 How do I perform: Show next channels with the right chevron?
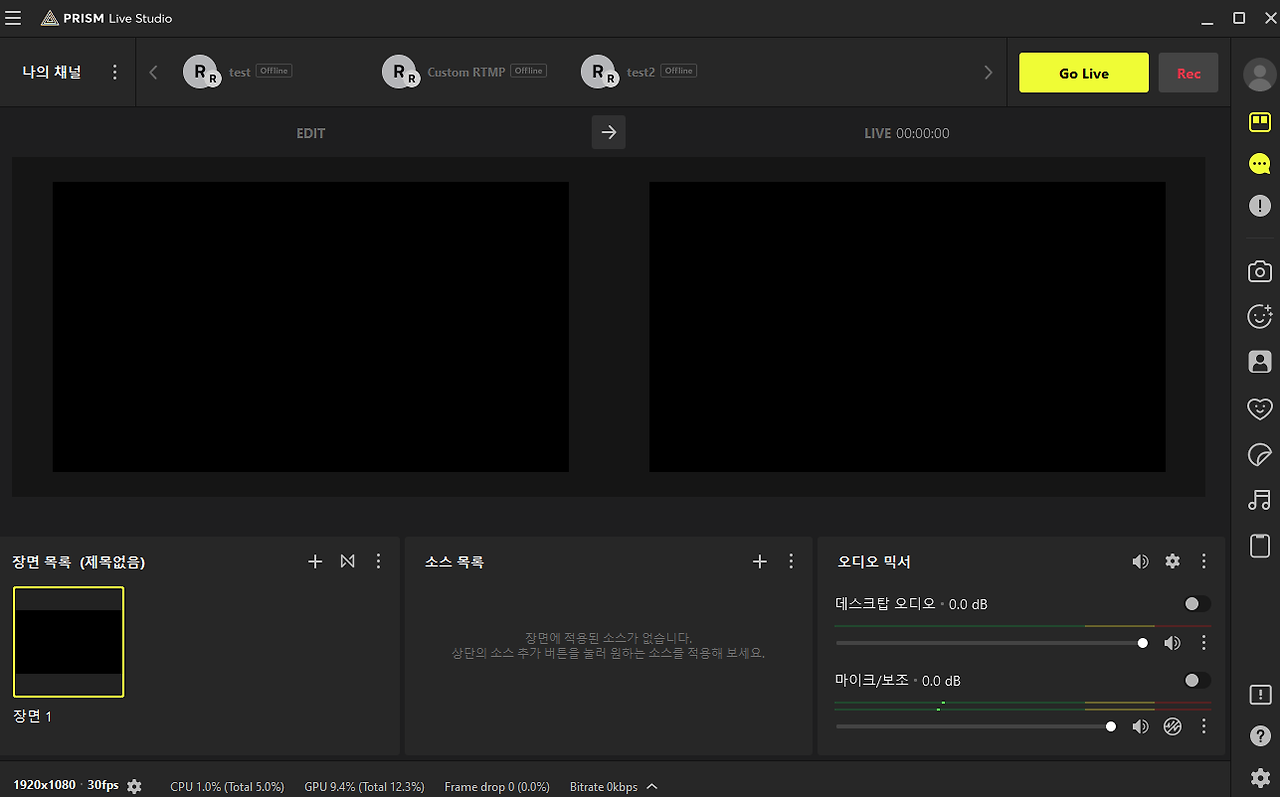pos(988,72)
